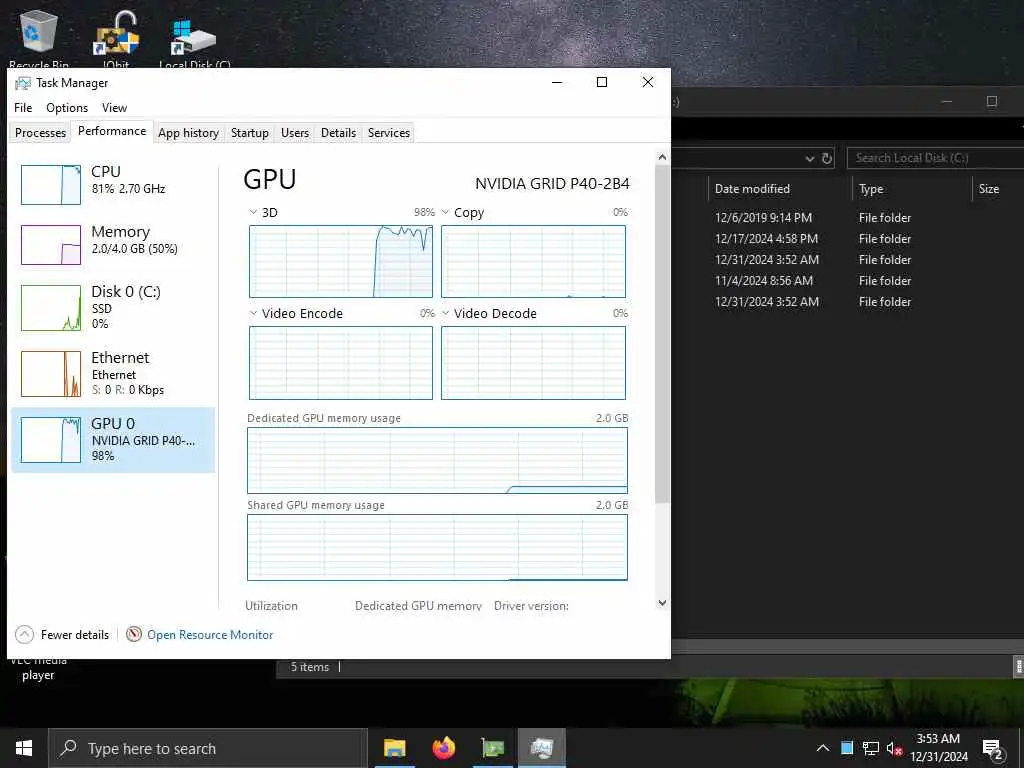Screen dimensions: 1024x768
Task: Click the Resource Monitor icon
Action: pos(134,635)
